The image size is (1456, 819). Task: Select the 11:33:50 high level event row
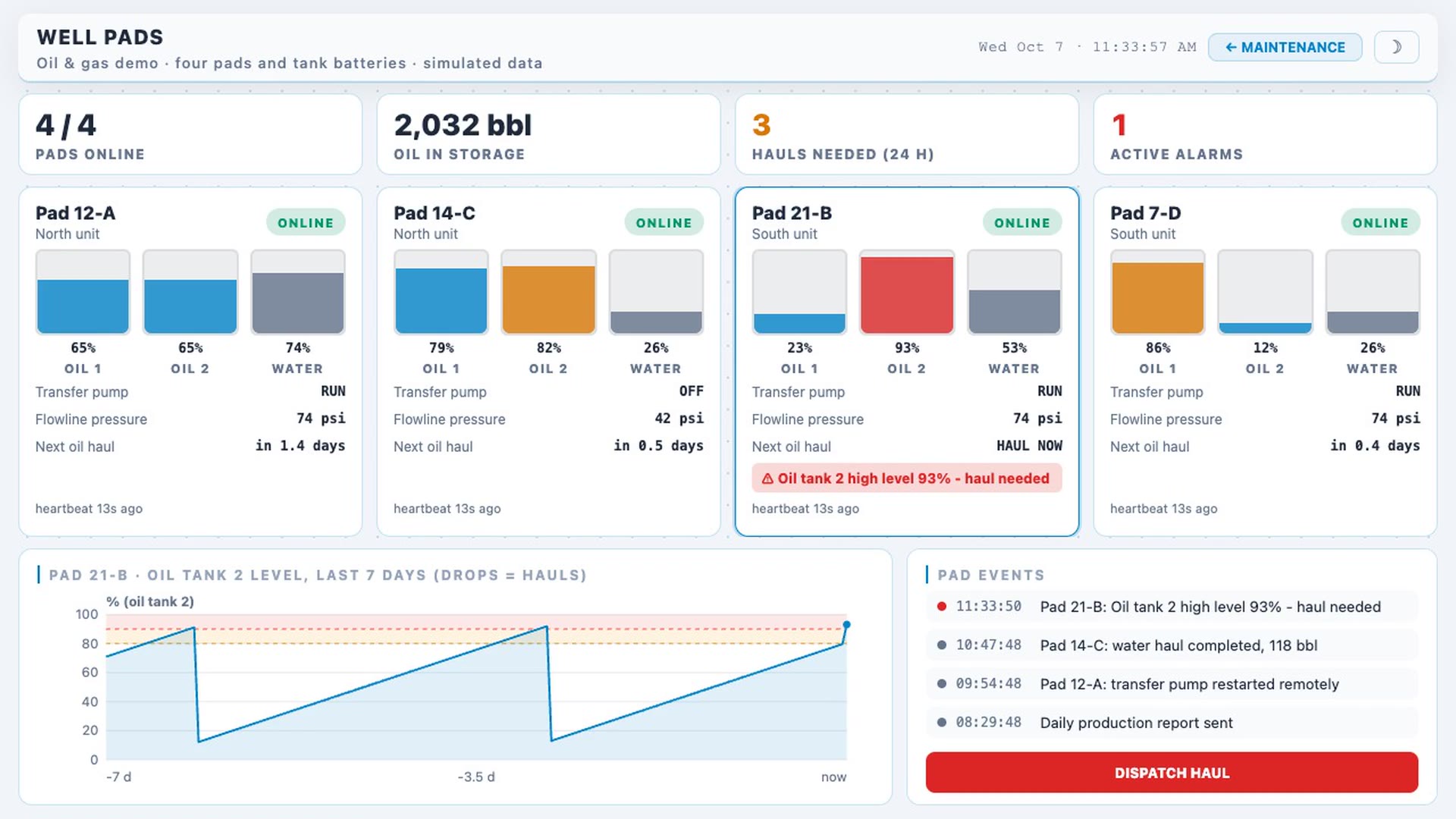click(1172, 607)
